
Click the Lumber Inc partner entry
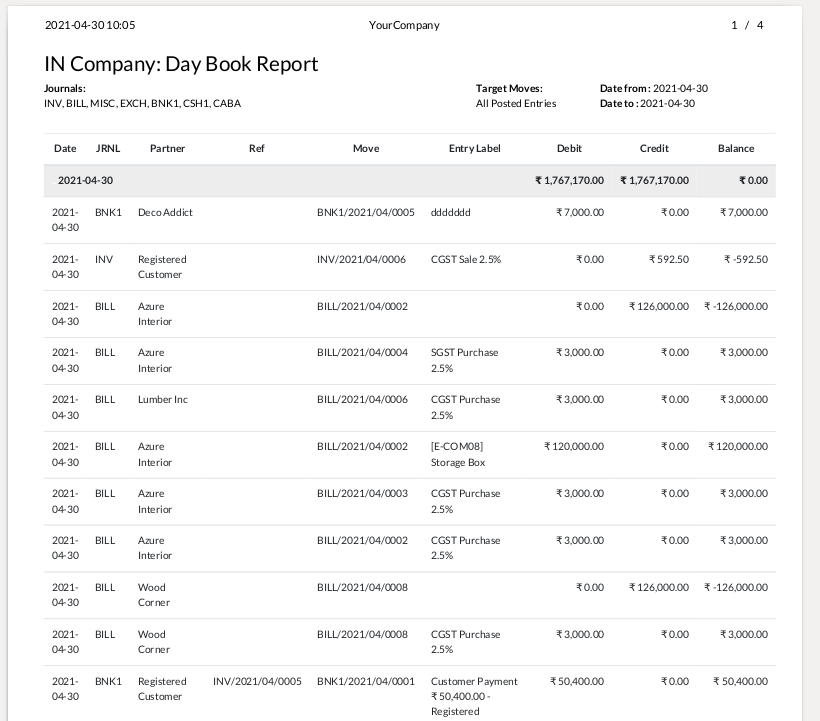pyautogui.click(x=162, y=399)
